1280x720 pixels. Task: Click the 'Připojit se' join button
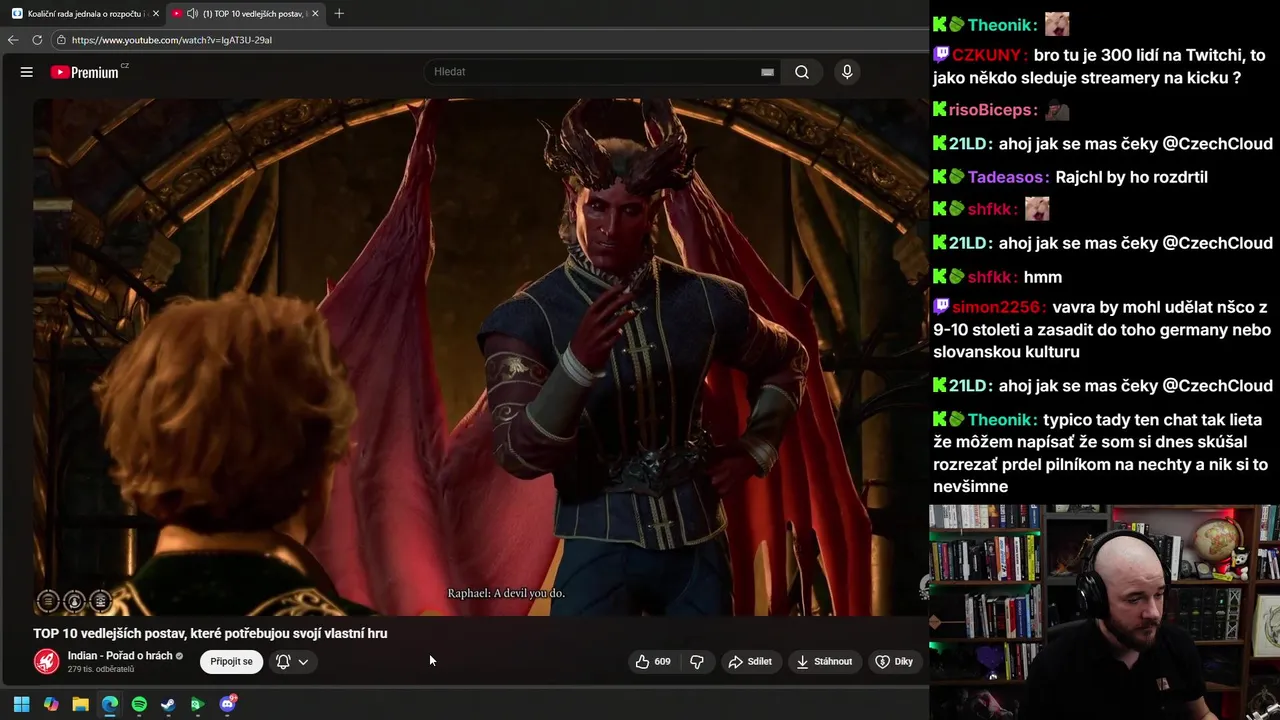click(x=231, y=661)
